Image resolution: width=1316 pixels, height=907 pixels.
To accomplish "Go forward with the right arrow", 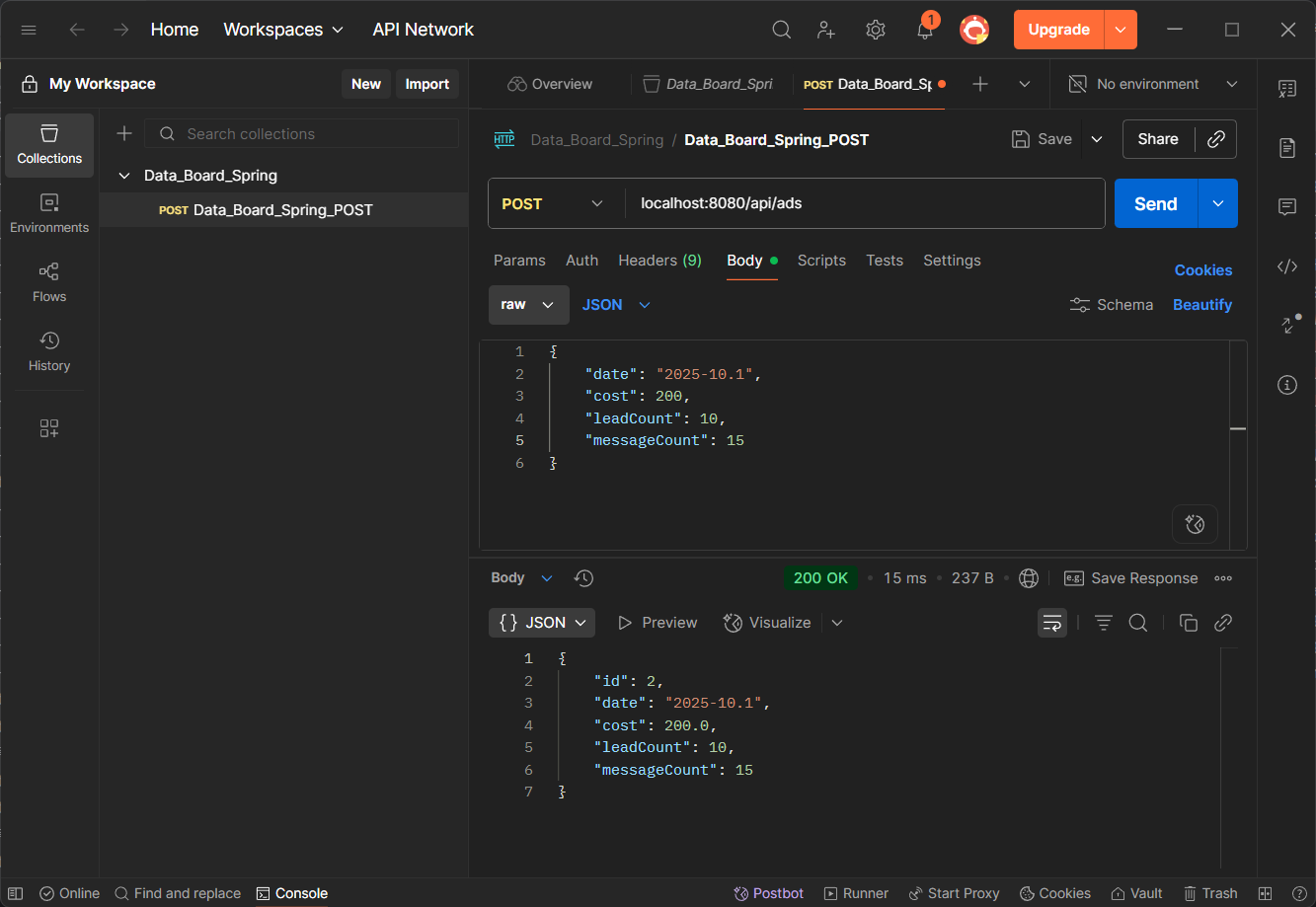I will (120, 30).
